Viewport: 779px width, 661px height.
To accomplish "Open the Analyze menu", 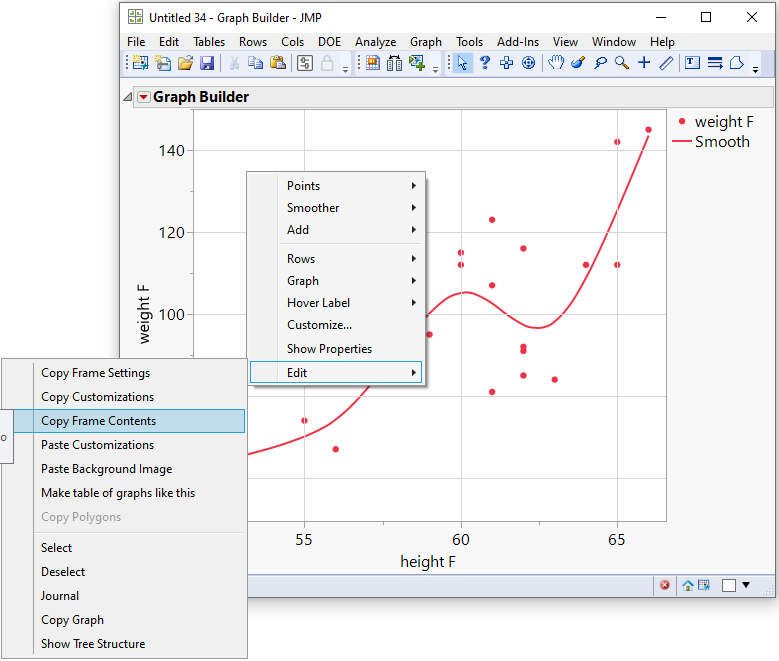I will coord(375,42).
